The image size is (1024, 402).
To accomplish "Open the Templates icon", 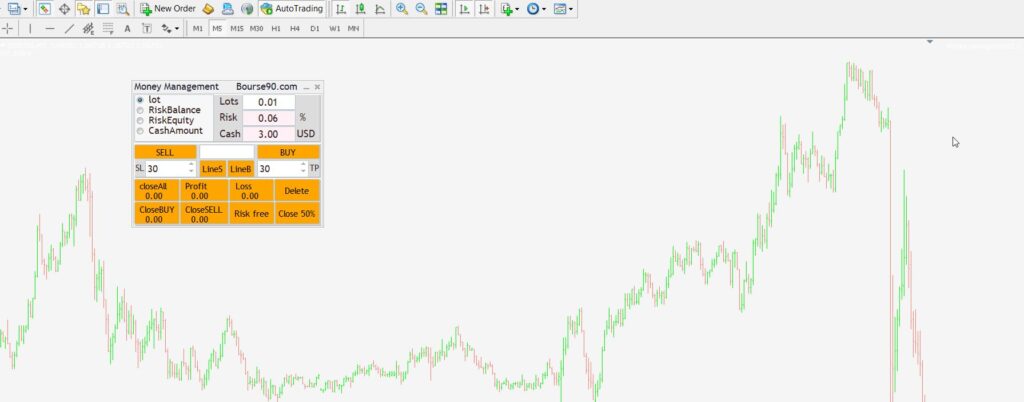I will click(560, 9).
